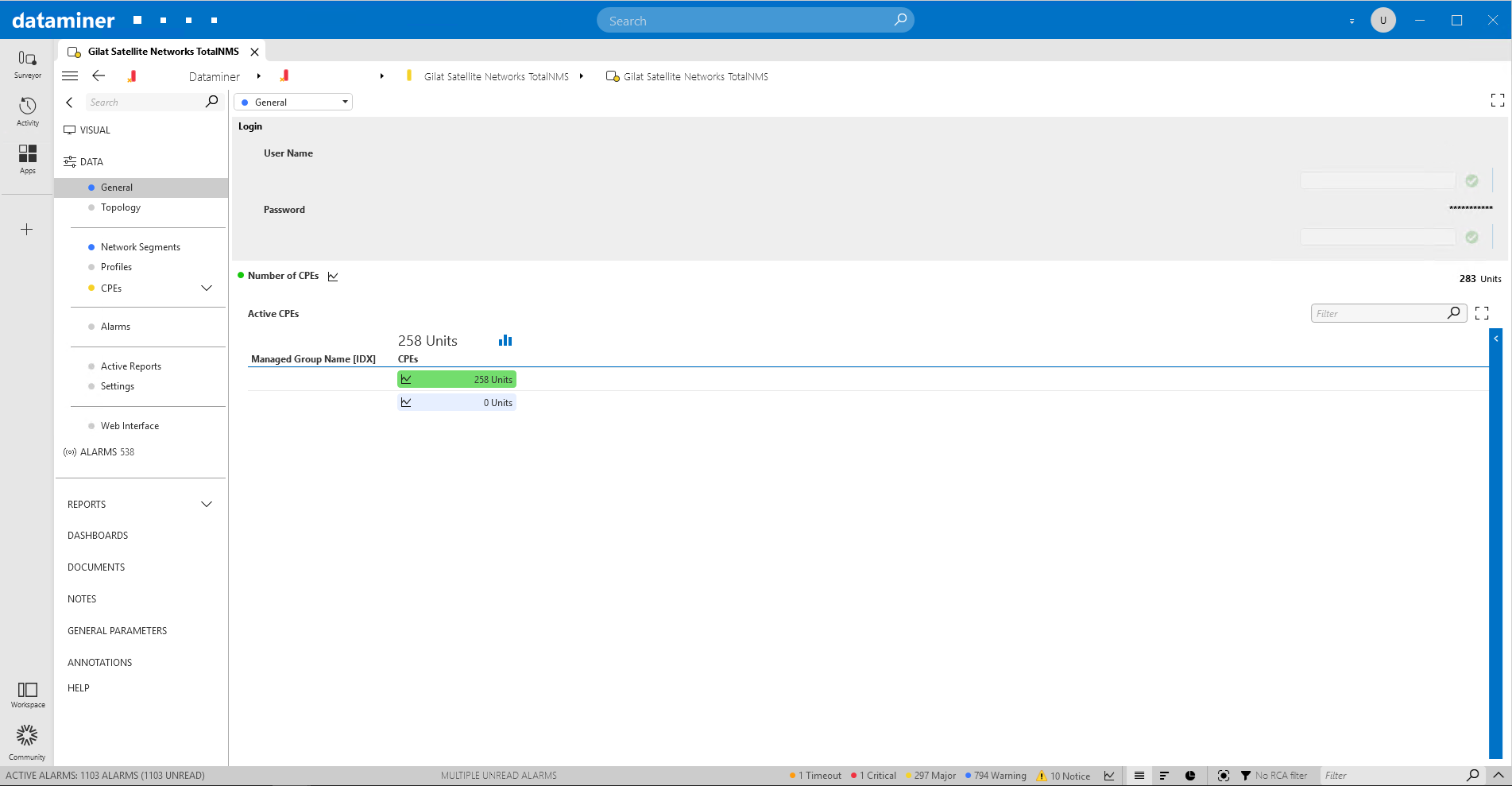Expand the blue side panel arrow
This screenshot has width=1512, height=786.
pyautogui.click(x=1495, y=339)
